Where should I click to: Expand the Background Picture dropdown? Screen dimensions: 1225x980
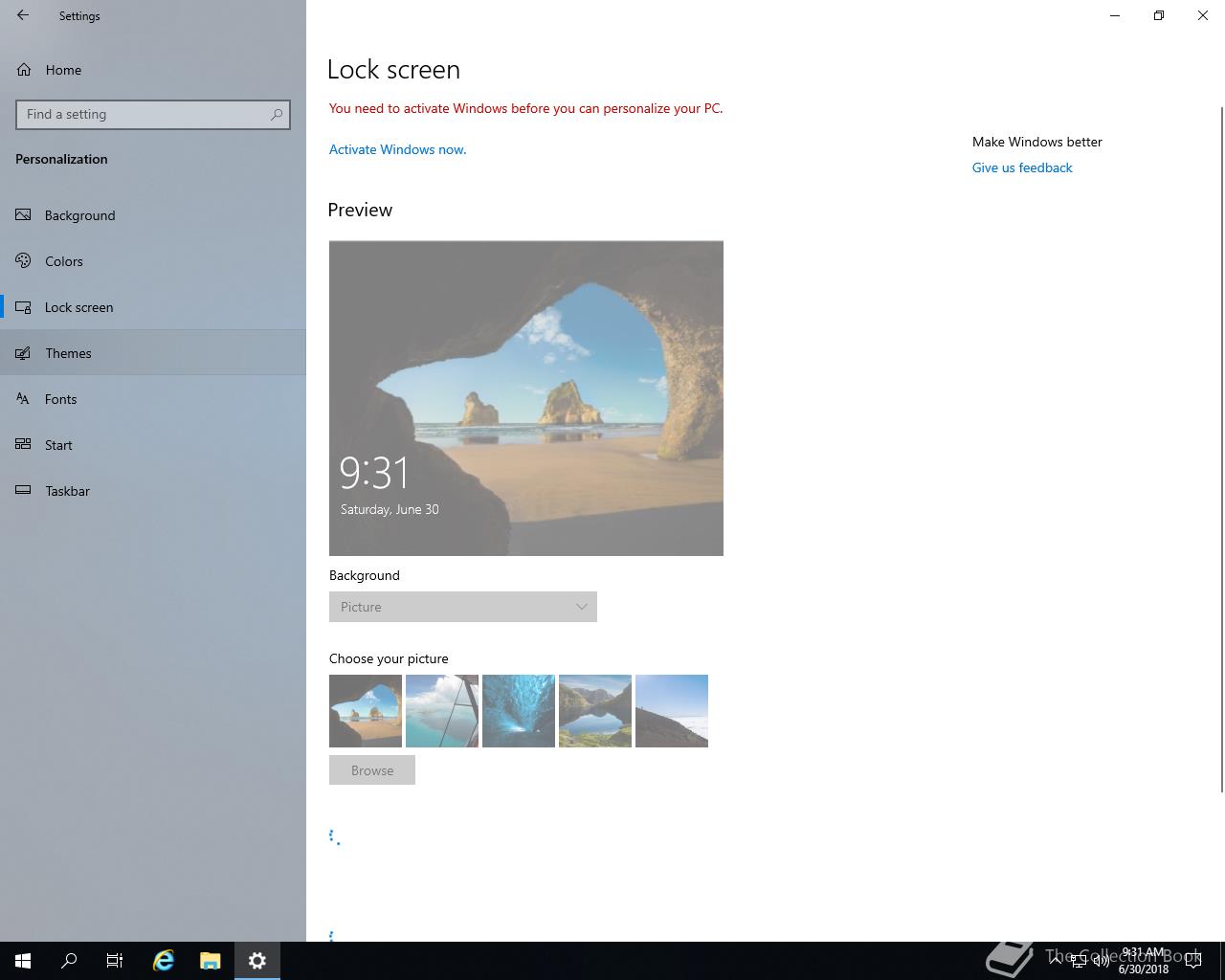[463, 607]
